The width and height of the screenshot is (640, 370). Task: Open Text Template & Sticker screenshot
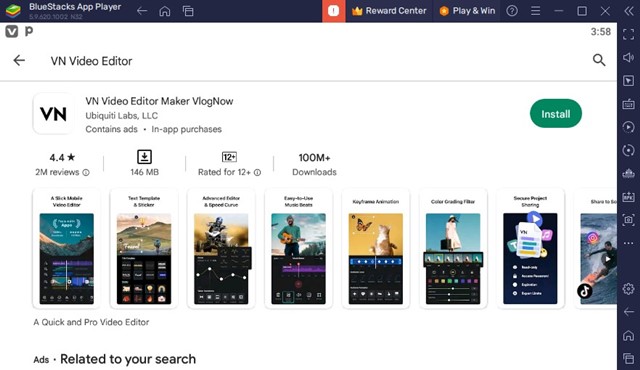coord(144,248)
